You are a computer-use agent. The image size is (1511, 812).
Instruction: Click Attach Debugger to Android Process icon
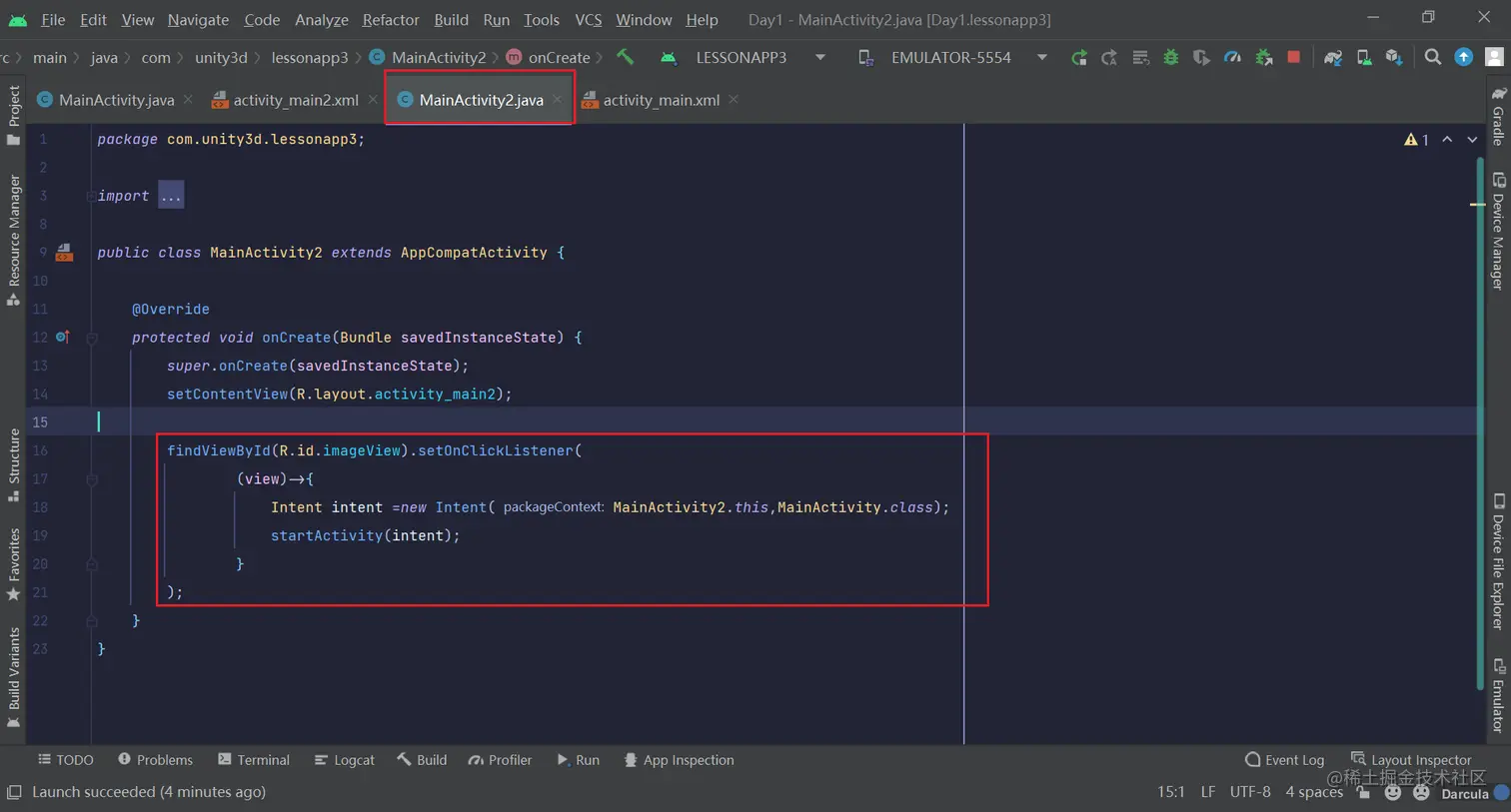pos(1263,58)
